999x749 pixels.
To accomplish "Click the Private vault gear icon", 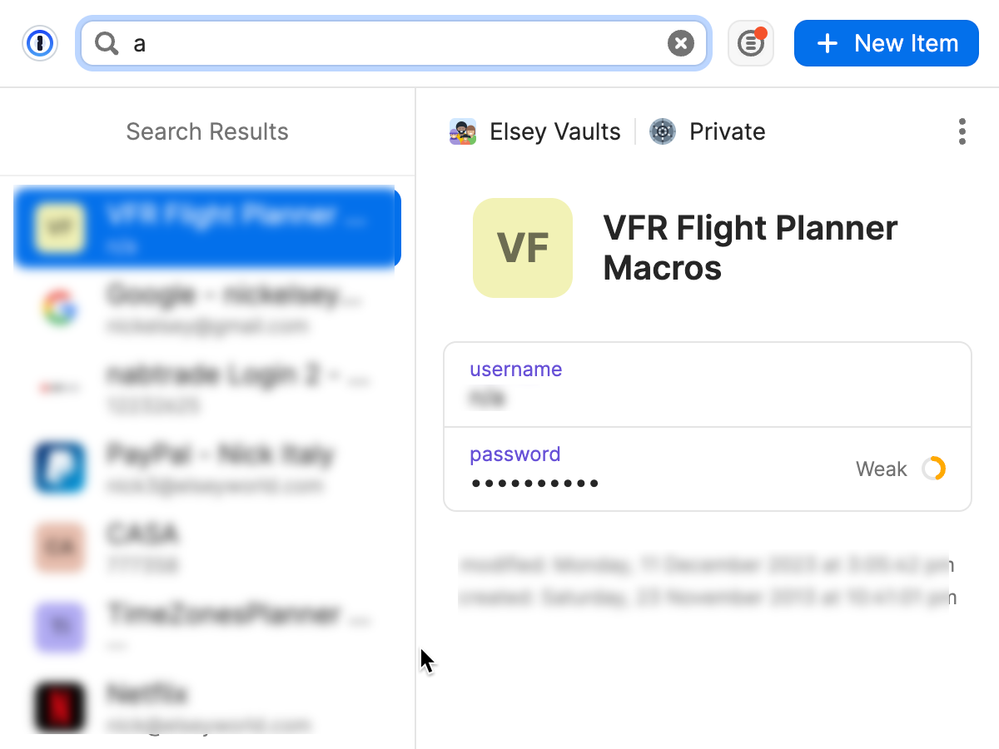I will tap(662, 132).
